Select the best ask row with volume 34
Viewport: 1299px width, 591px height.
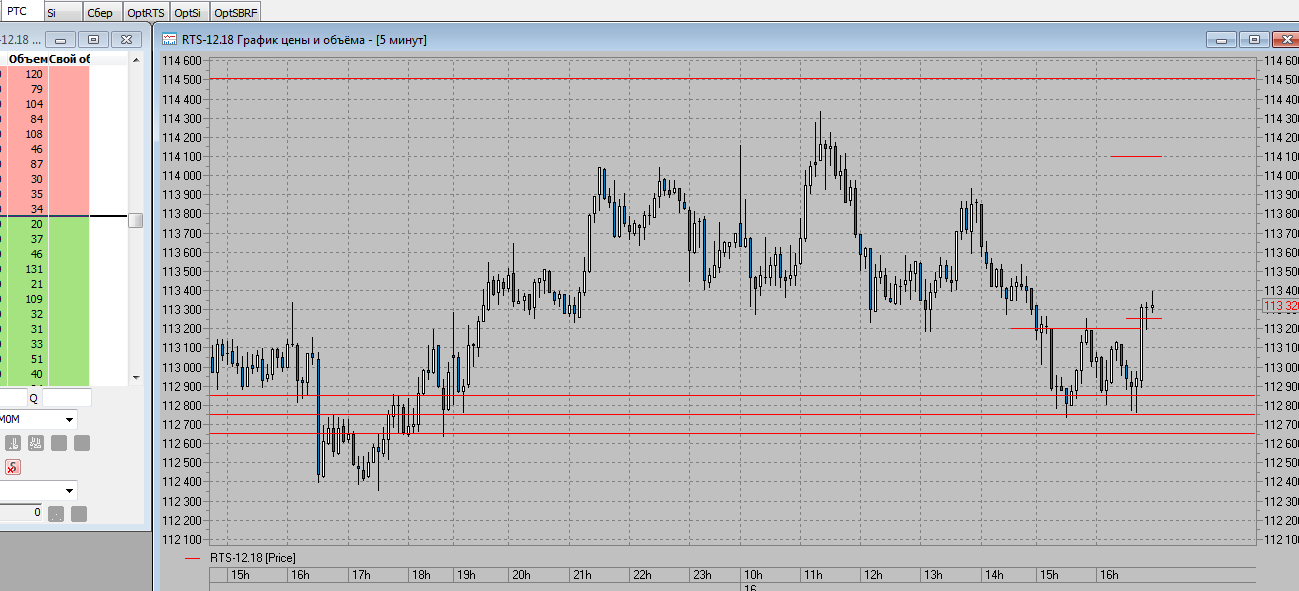point(45,209)
